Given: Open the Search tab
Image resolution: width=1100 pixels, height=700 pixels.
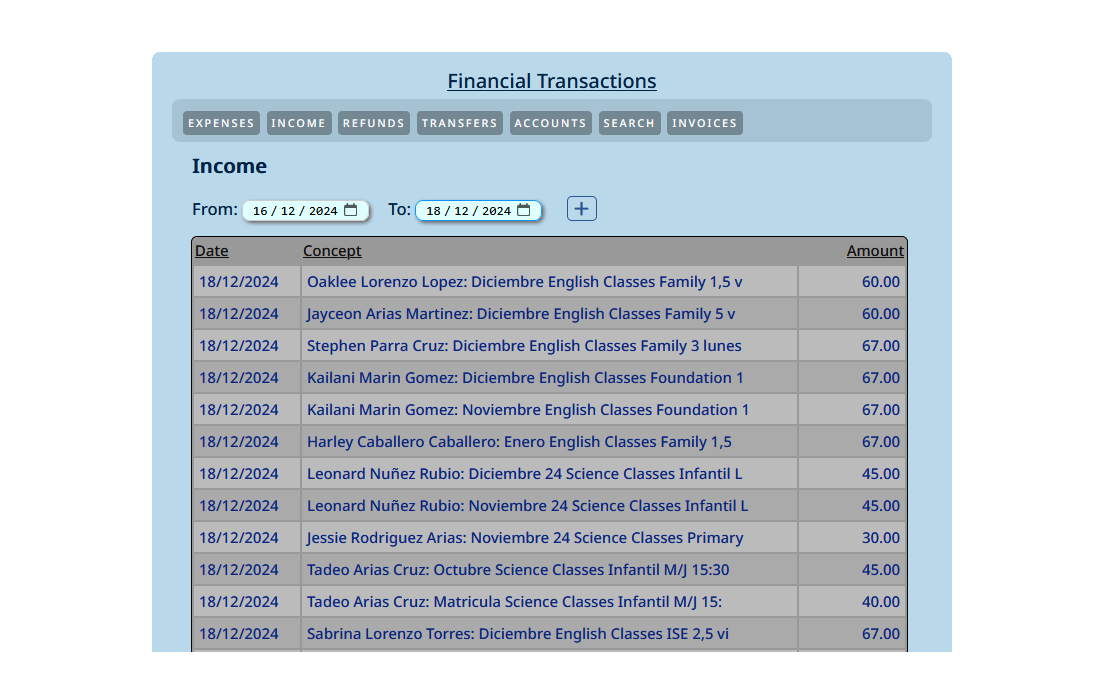Looking at the screenshot, I should click(x=629, y=123).
